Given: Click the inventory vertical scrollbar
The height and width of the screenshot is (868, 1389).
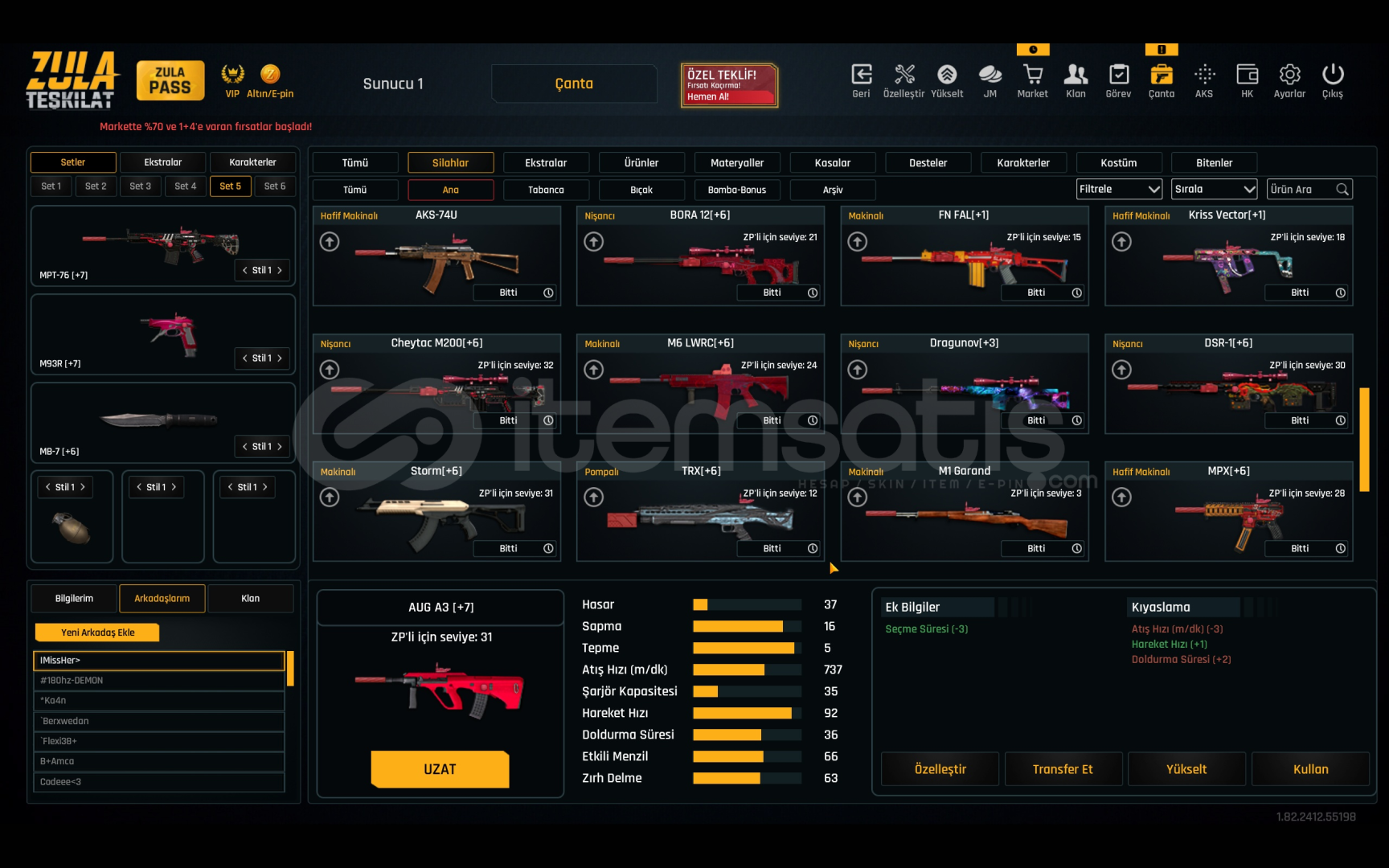Looking at the screenshot, I should tap(1364, 439).
